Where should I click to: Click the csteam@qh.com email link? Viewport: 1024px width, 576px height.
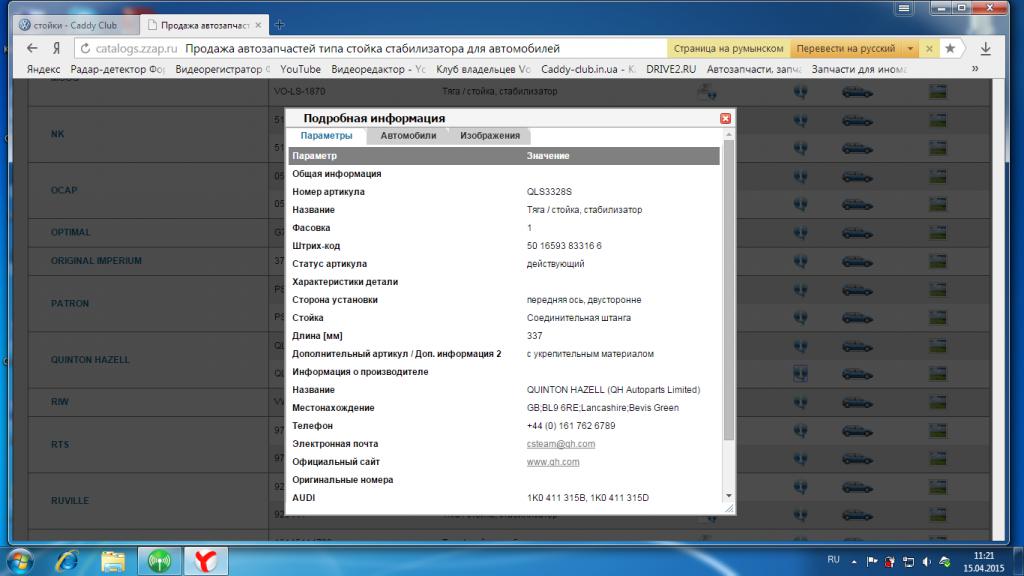coord(560,443)
